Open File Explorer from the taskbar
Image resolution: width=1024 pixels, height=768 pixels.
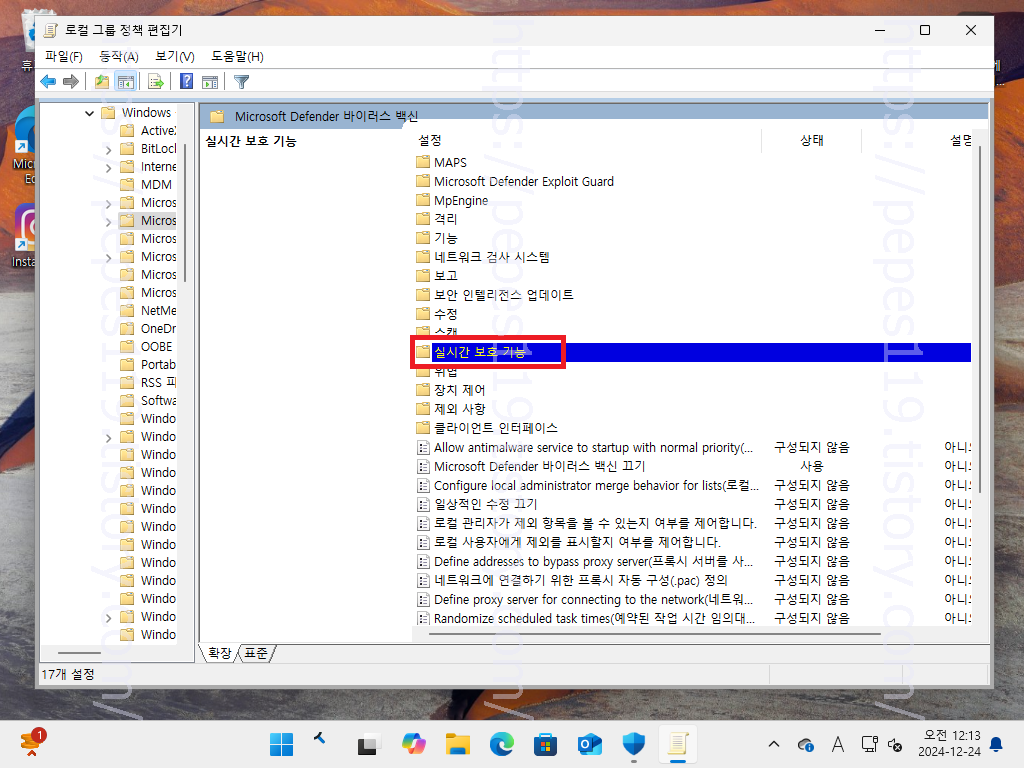tap(458, 744)
